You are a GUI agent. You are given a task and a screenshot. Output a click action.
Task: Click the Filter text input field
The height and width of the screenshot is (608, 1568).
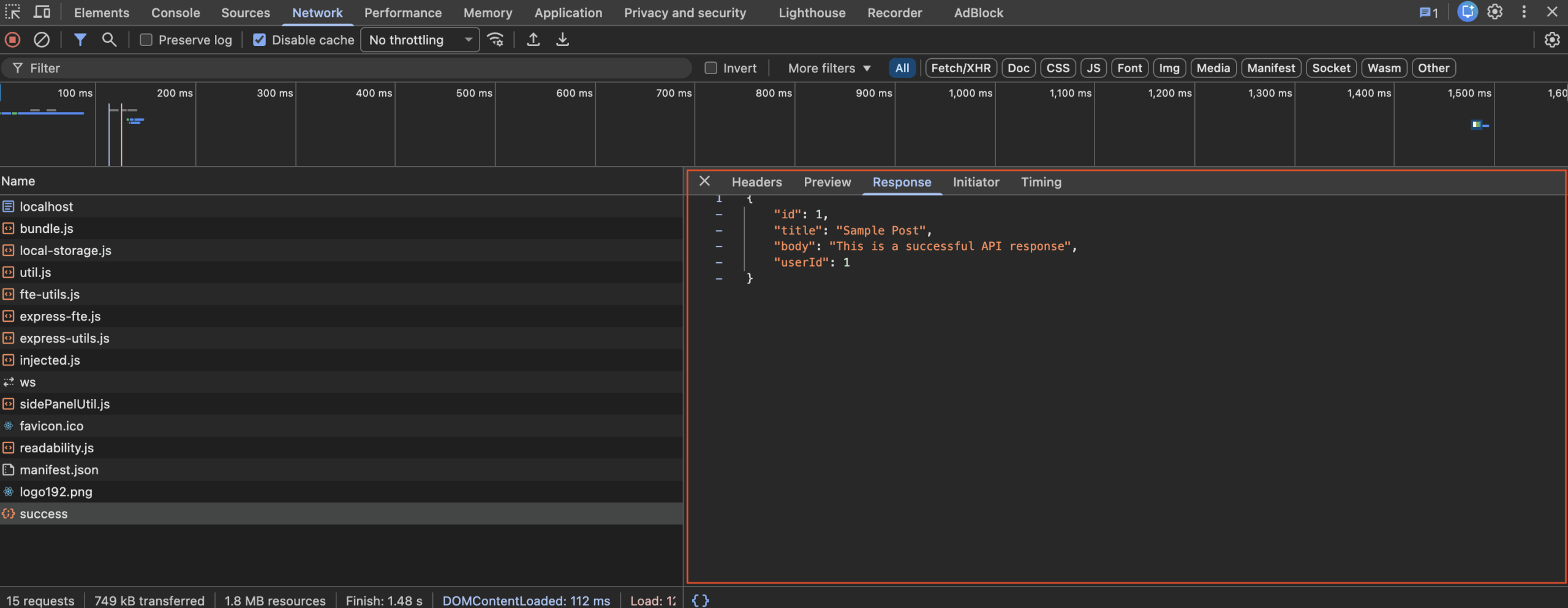pyautogui.click(x=355, y=68)
